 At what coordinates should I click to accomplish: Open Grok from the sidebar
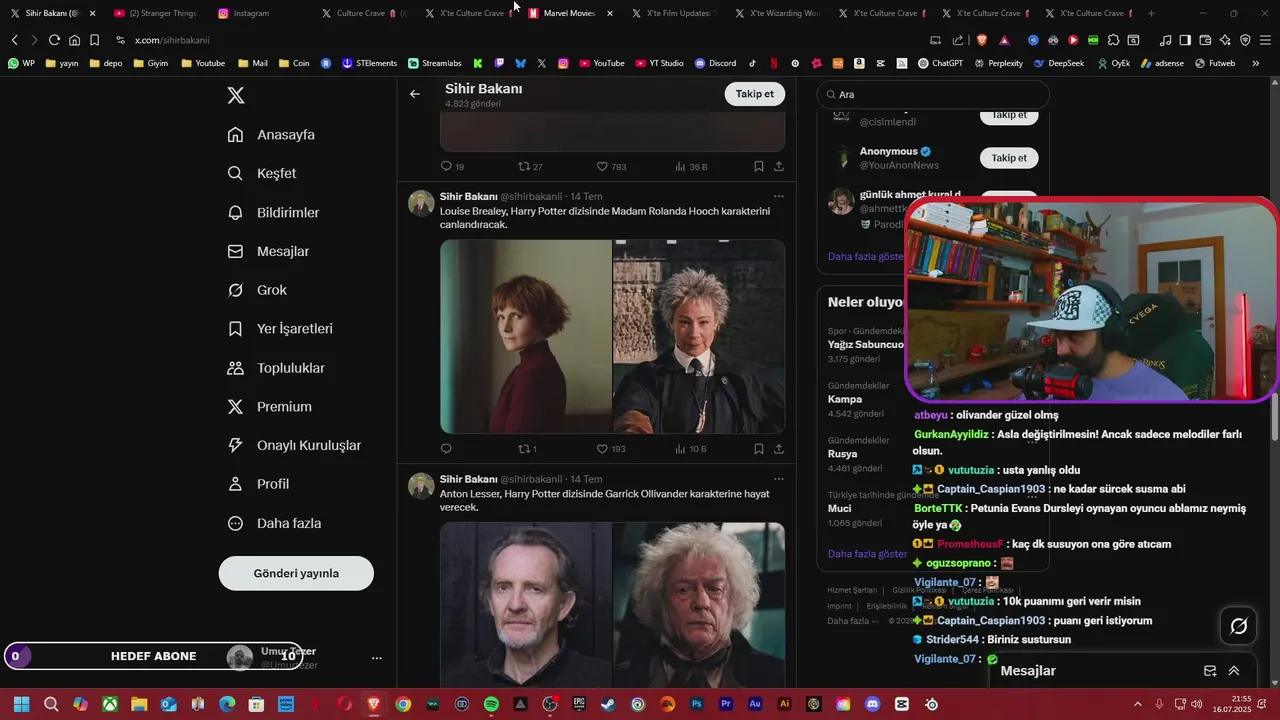257,290
